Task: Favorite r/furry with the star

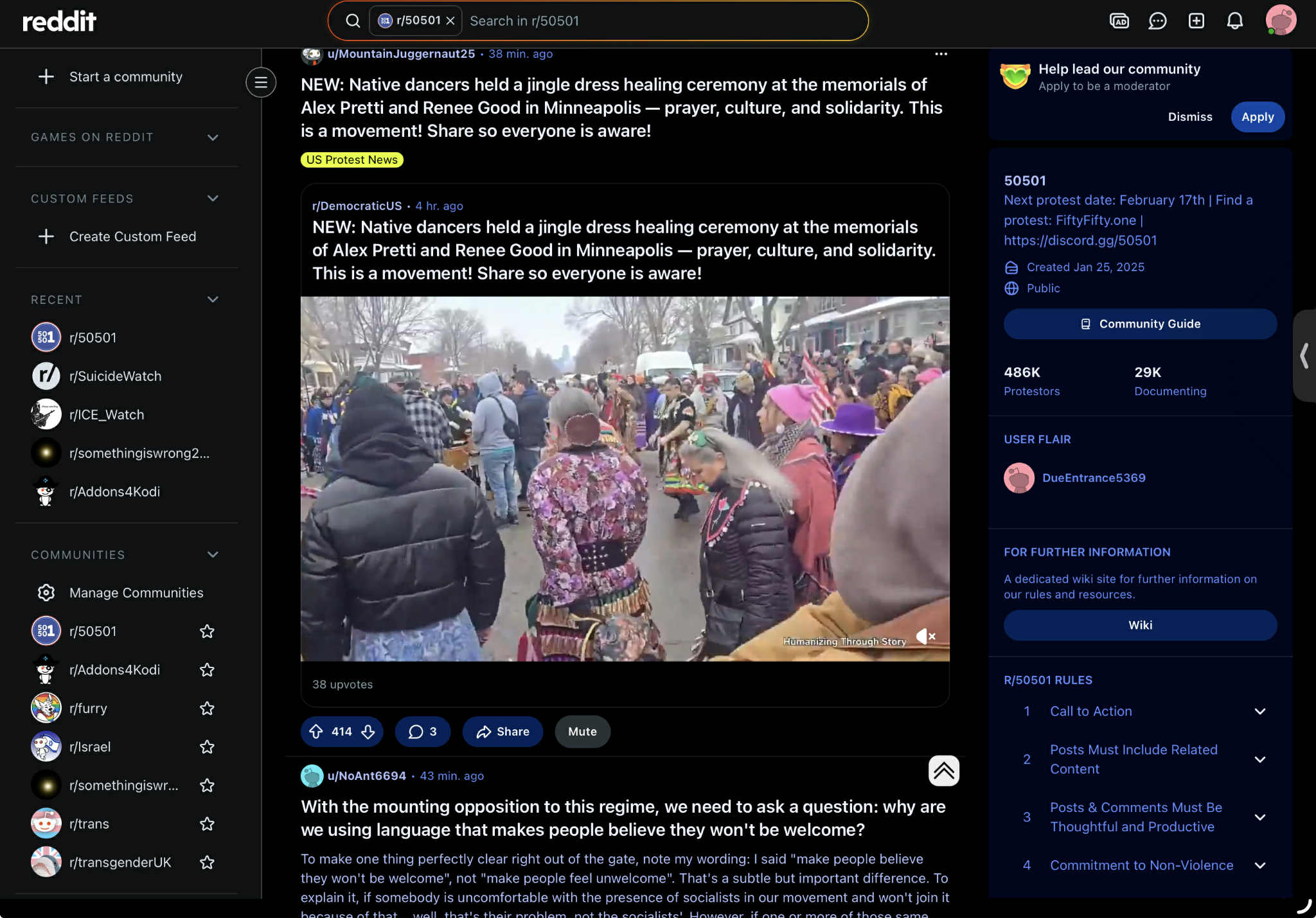Action: pyautogui.click(x=207, y=709)
